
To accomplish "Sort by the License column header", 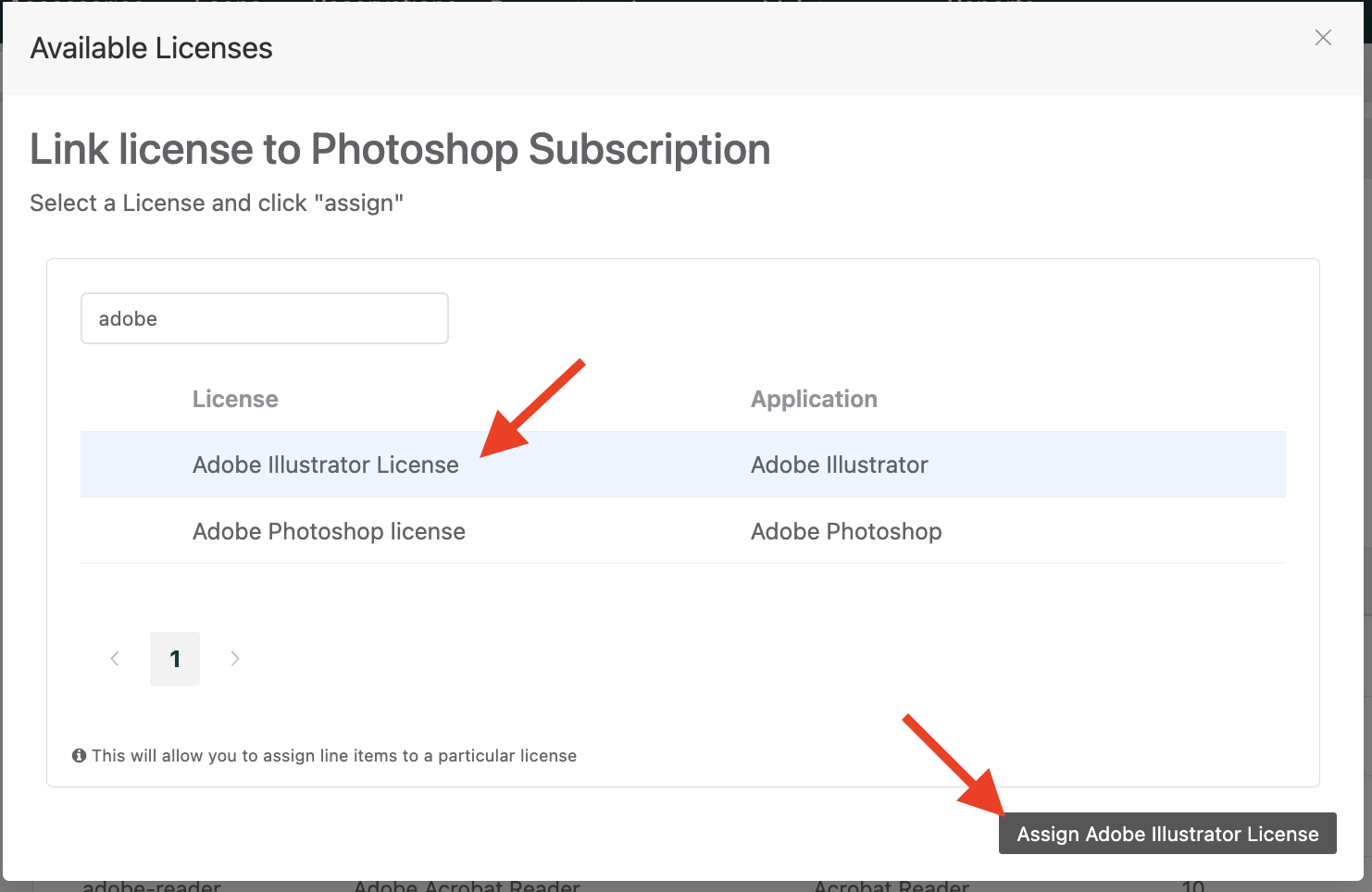I will [235, 399].
